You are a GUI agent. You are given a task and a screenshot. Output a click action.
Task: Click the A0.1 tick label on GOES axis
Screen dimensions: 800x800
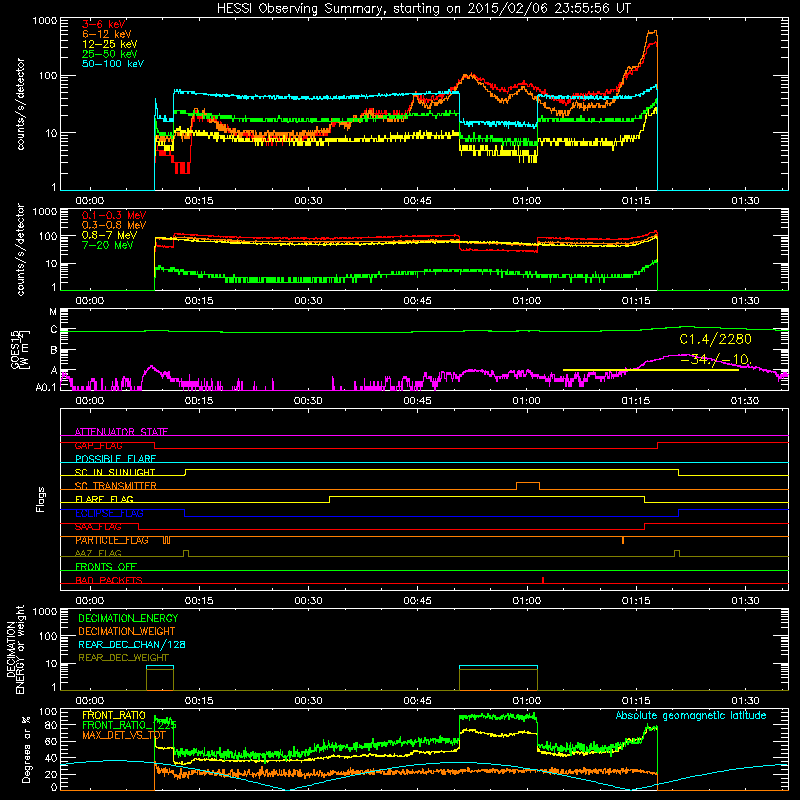(45, 388)
